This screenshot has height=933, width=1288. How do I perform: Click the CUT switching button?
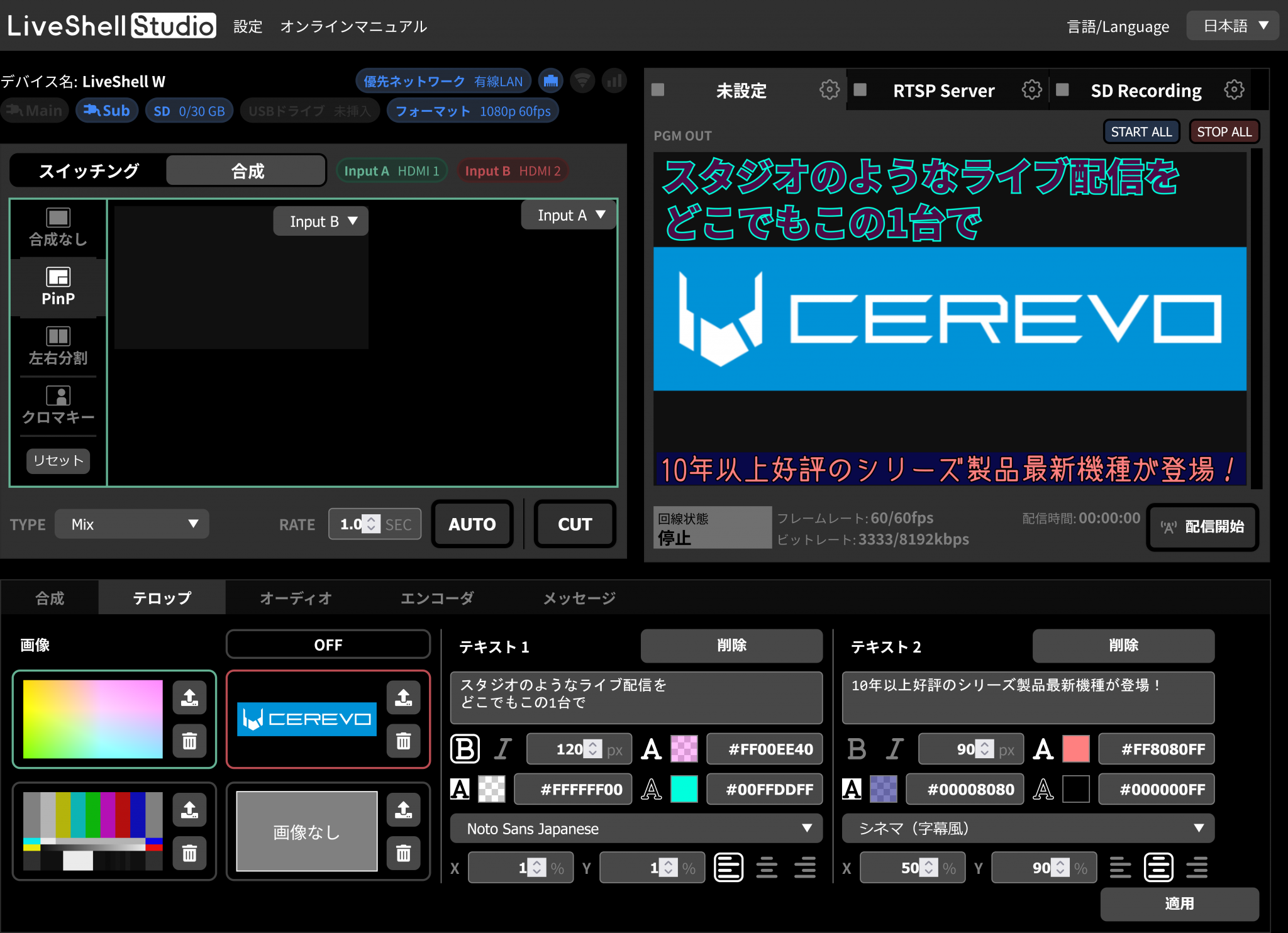click(x=574, y=524)
